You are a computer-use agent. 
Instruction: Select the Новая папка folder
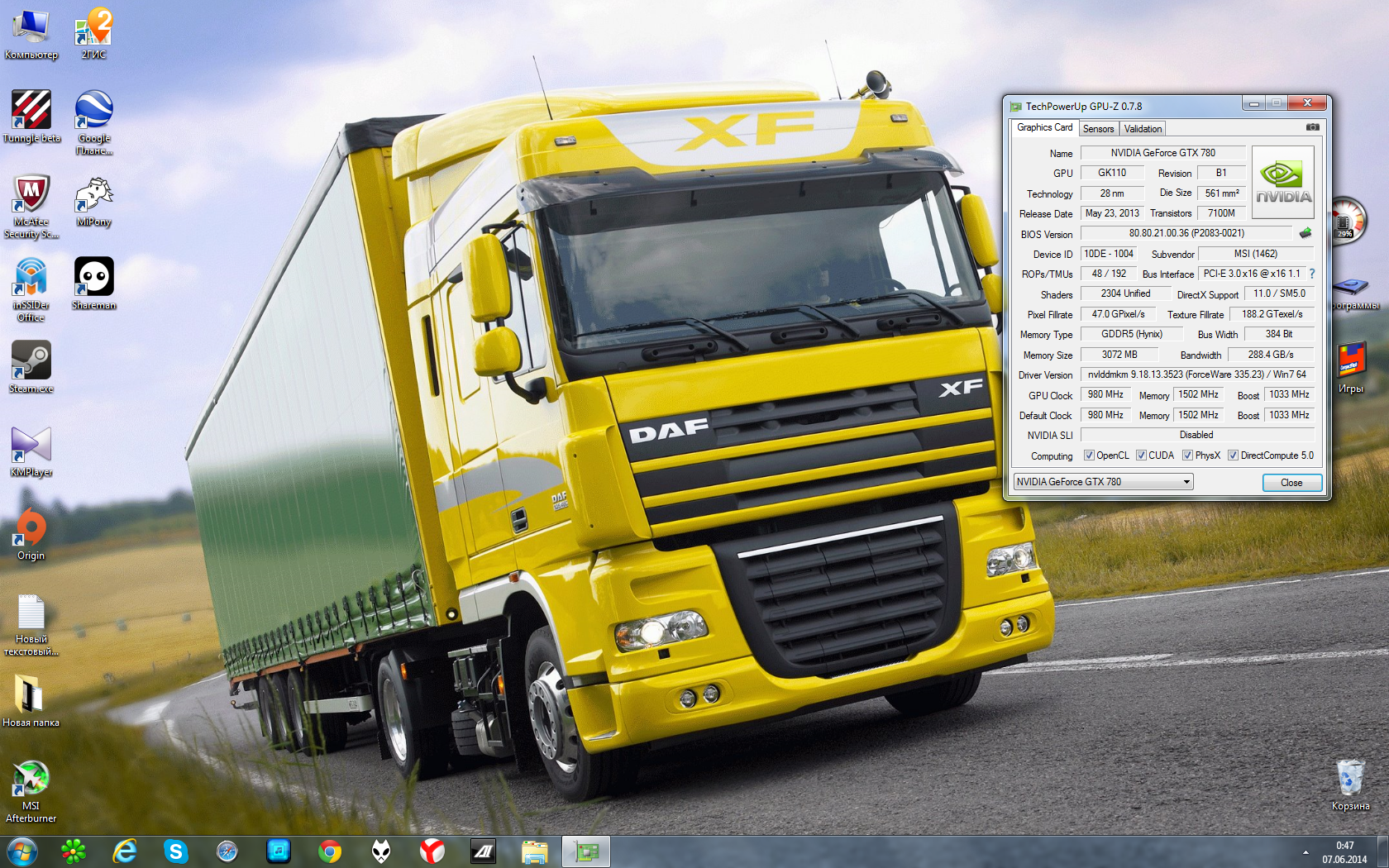31,701
